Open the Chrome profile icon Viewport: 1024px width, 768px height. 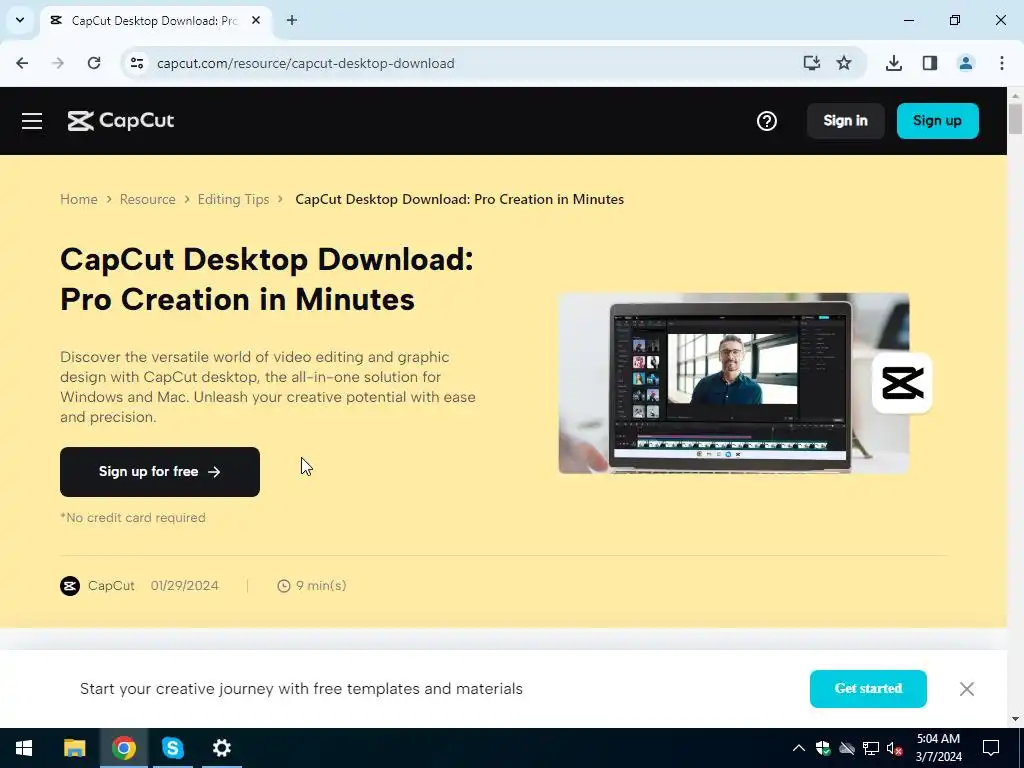(966, 63)
